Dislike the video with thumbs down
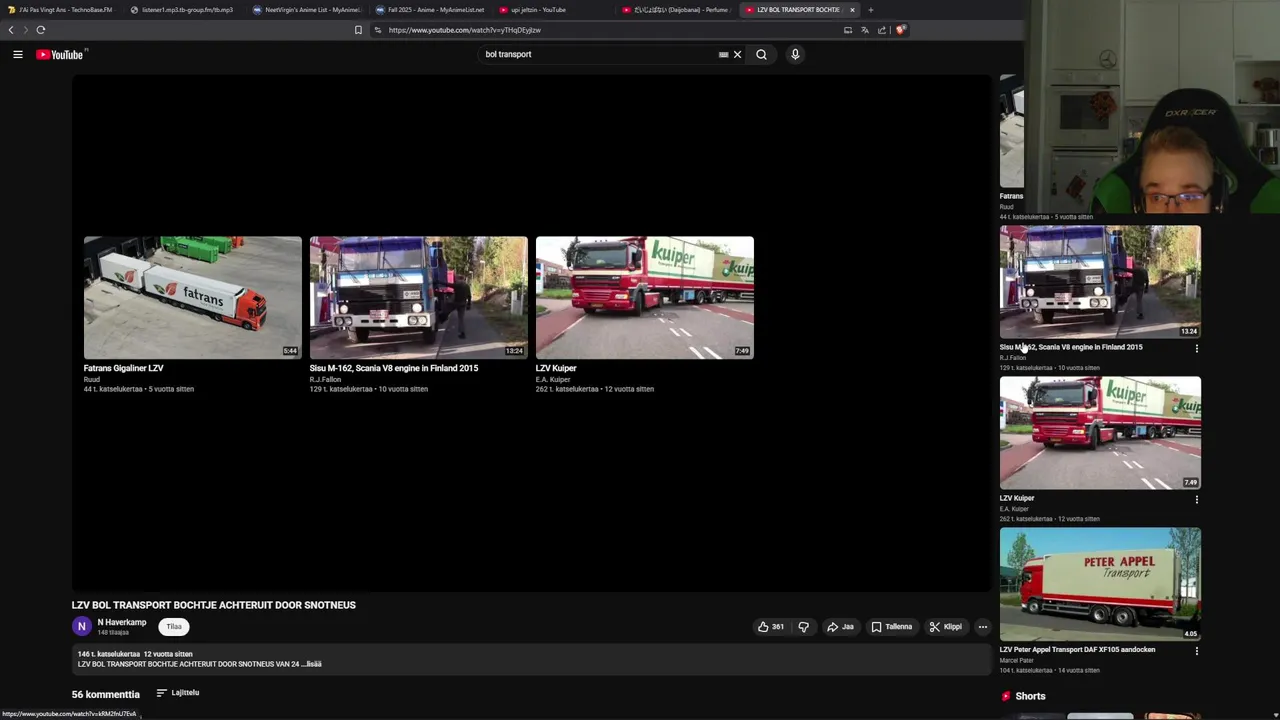 pos(803,627)
